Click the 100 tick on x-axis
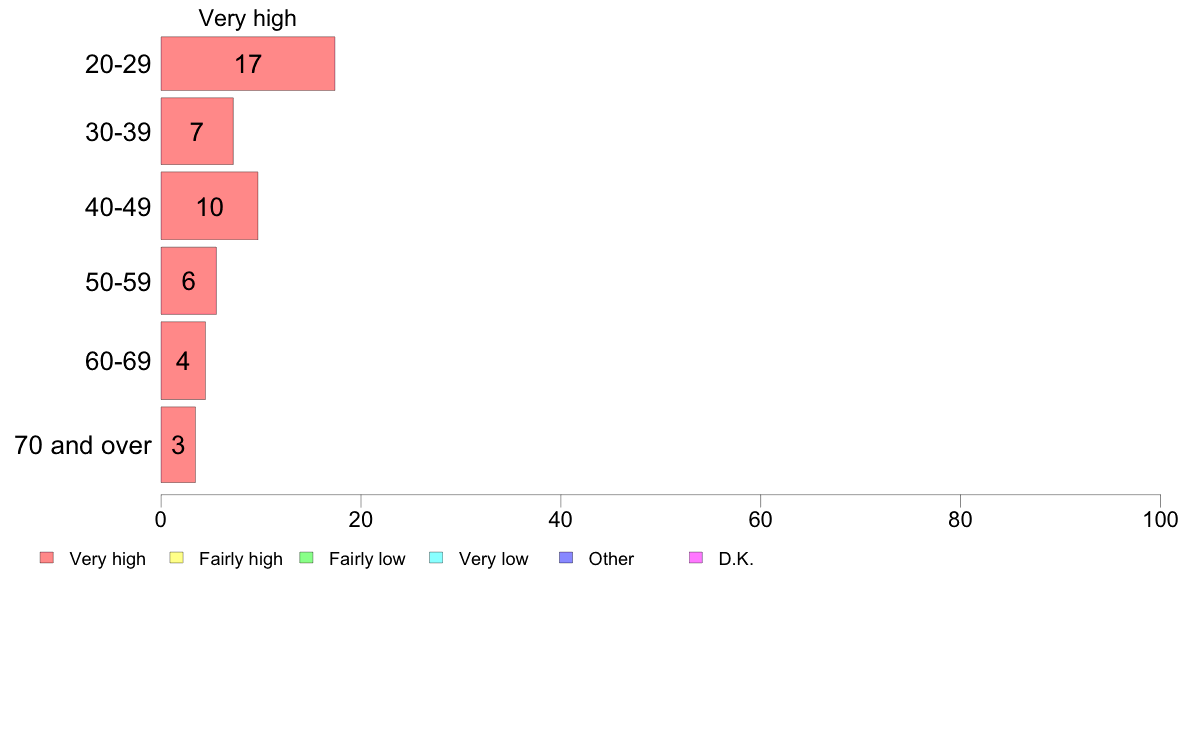 (1160, 519)
